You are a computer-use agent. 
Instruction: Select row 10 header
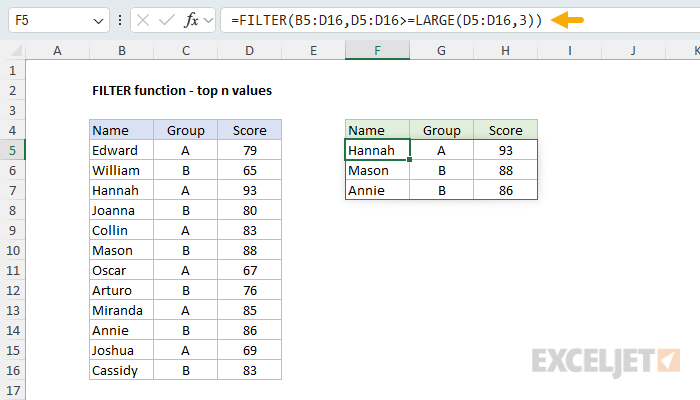[x=12, y=250]
